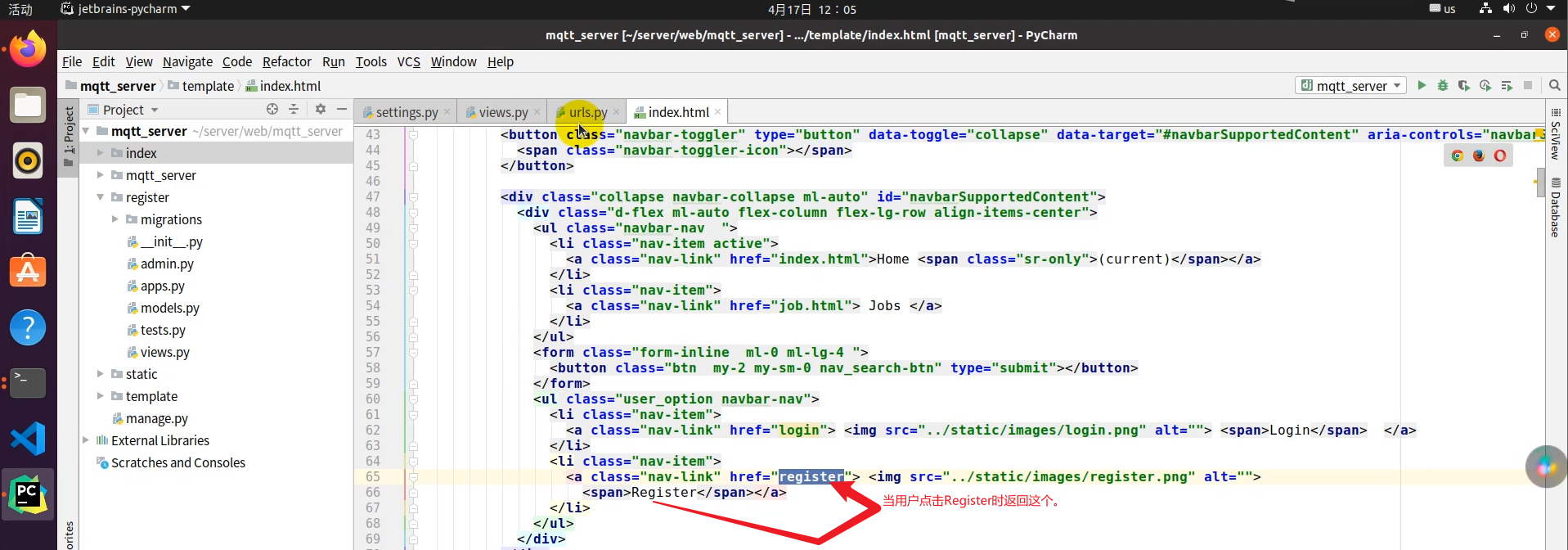Click the yellow warning indicator at top of scrollbar
This screenshot has height=550, width=1568.
1540,133
